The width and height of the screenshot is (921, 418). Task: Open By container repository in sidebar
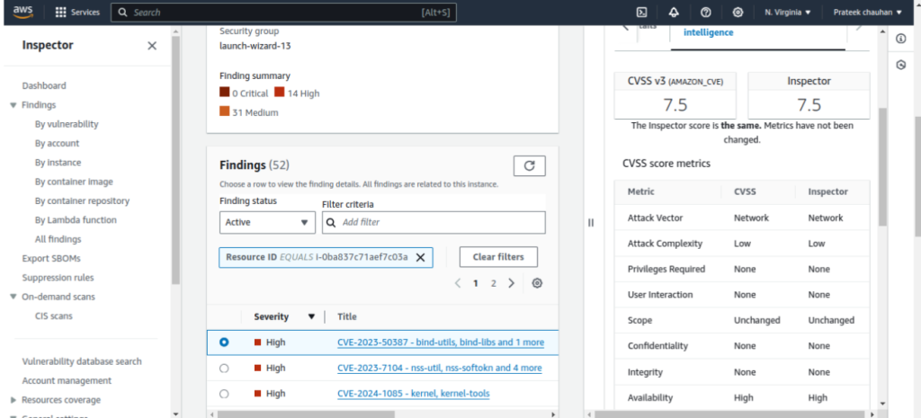pos(82,201)
